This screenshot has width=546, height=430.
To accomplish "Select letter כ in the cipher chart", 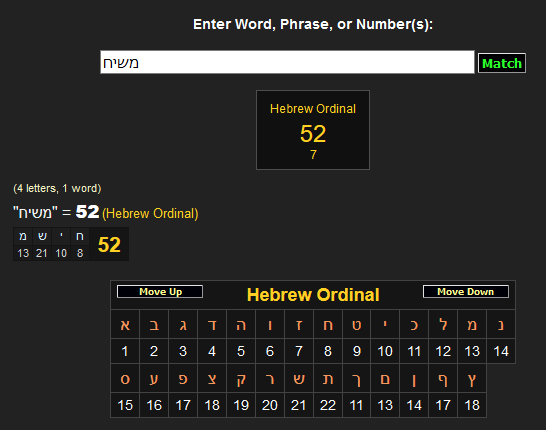I will 414,325.
